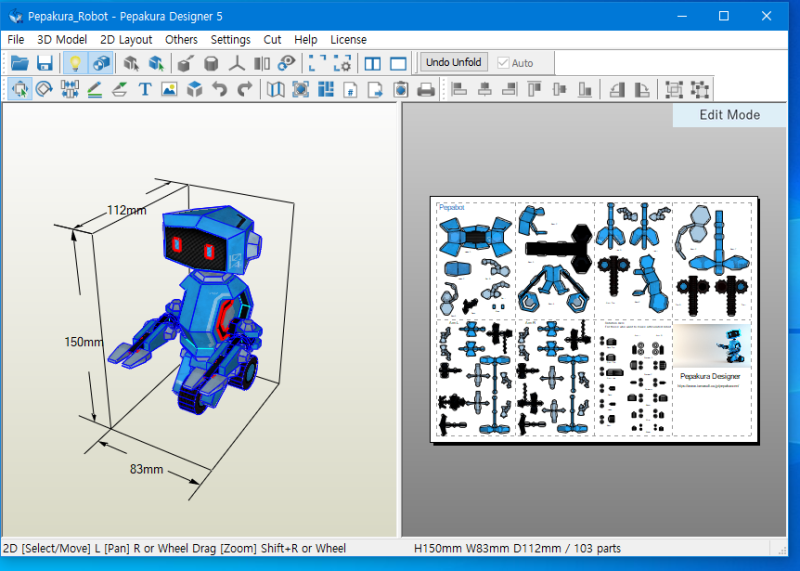Click the Undo arrow icon
The width and height of the screenshot is (800, 571).
tap(220, 89)
